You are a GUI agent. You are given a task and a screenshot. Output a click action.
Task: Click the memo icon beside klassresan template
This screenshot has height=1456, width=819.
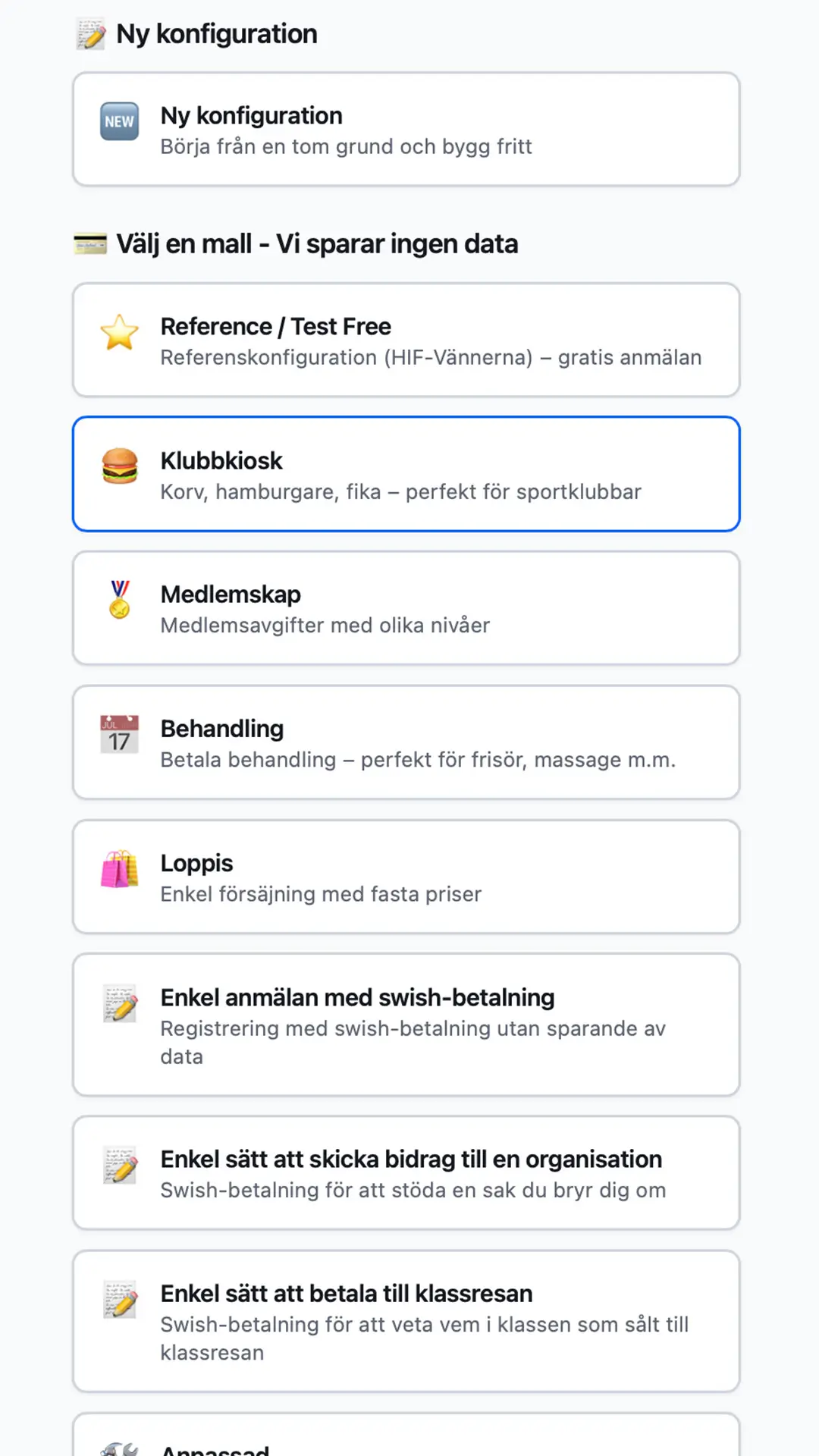pos(120,1299)
